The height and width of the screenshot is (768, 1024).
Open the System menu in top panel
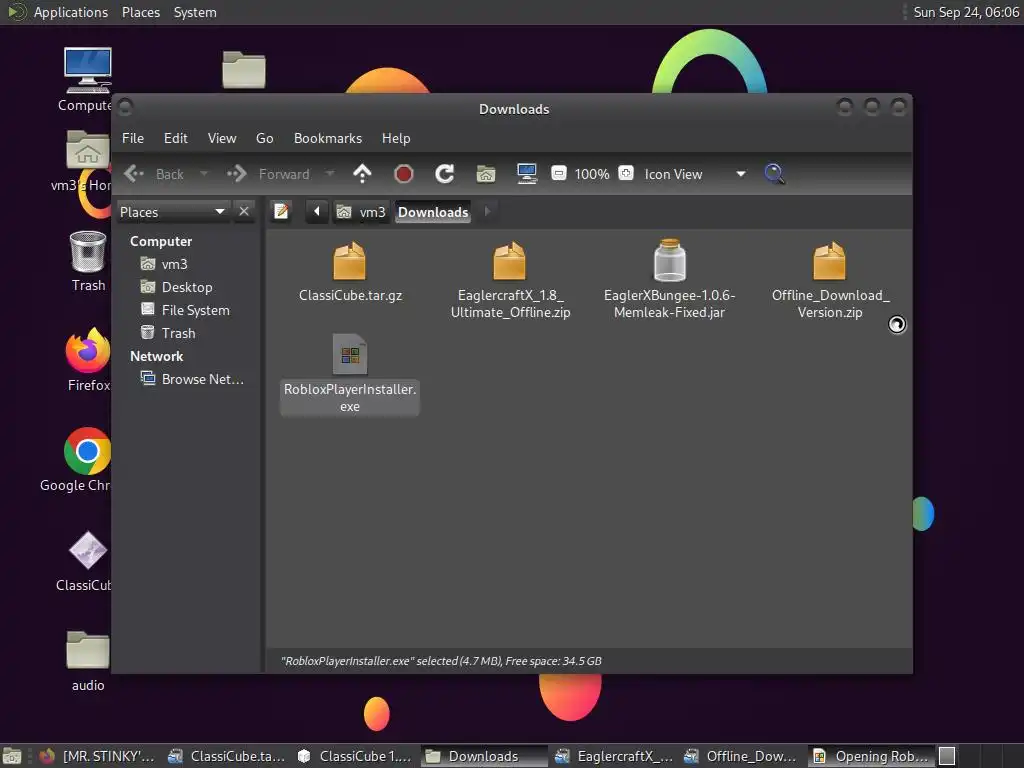[195, 12]
